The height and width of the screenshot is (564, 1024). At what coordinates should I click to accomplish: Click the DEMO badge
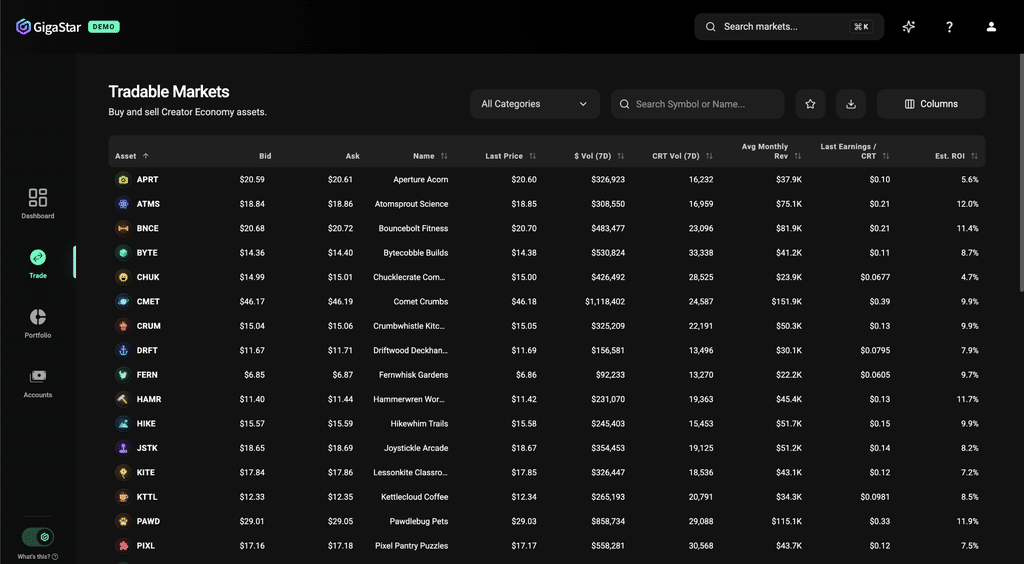click(104, 27)
